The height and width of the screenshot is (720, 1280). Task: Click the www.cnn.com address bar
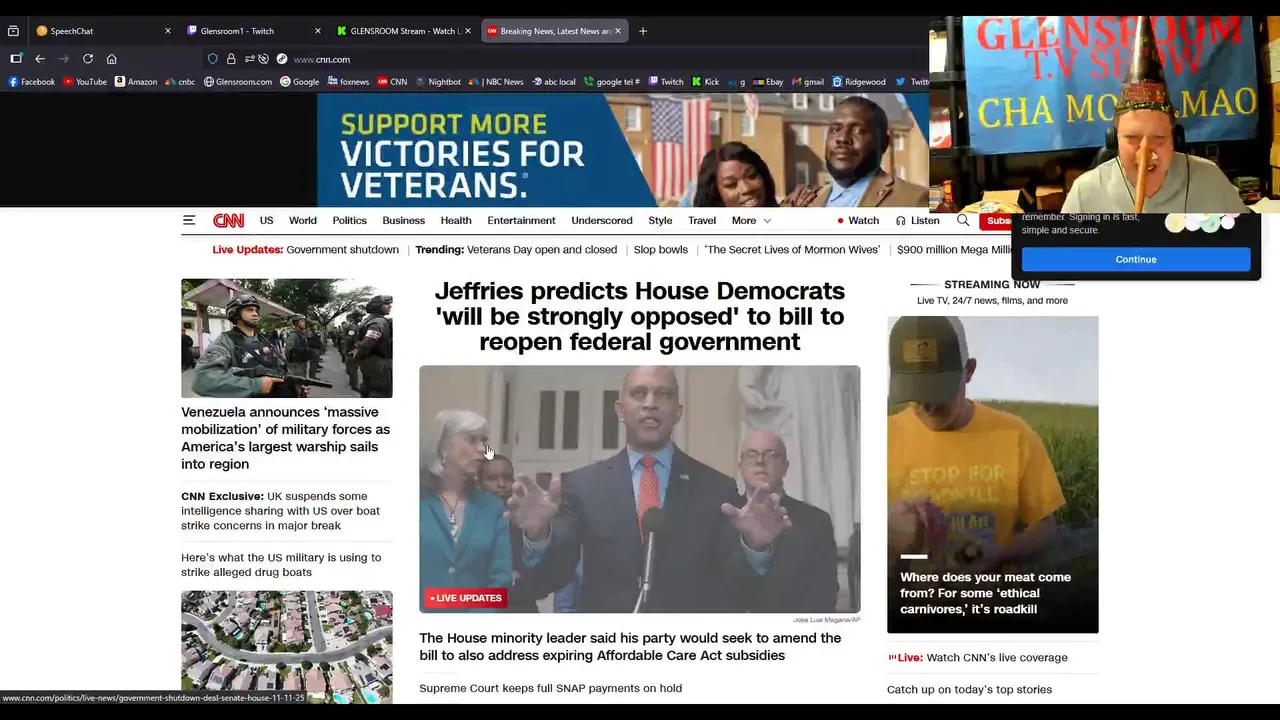click(322, 59)
